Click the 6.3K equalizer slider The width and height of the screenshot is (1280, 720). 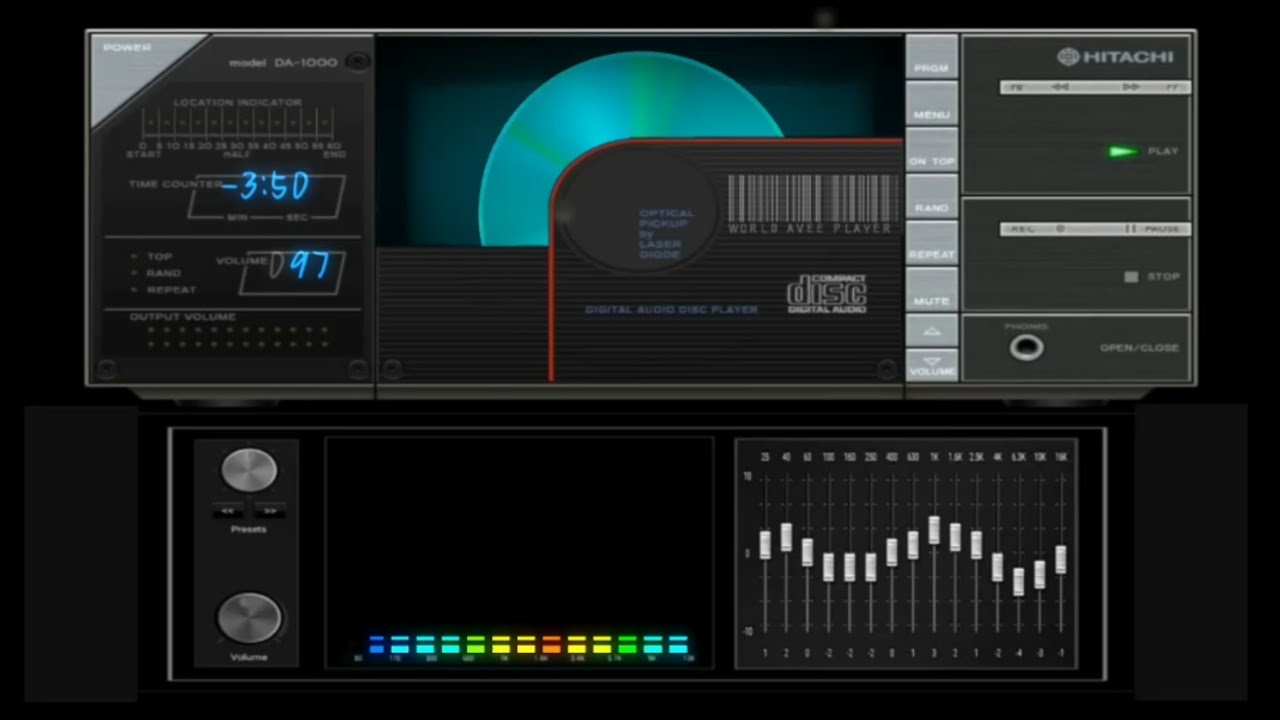click(x=1018, y=582)
